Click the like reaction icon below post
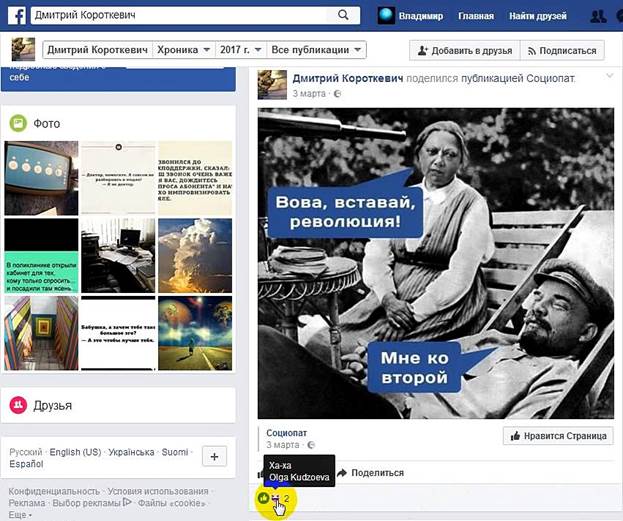This screenshot has height=521, width=623. [263, 497]
